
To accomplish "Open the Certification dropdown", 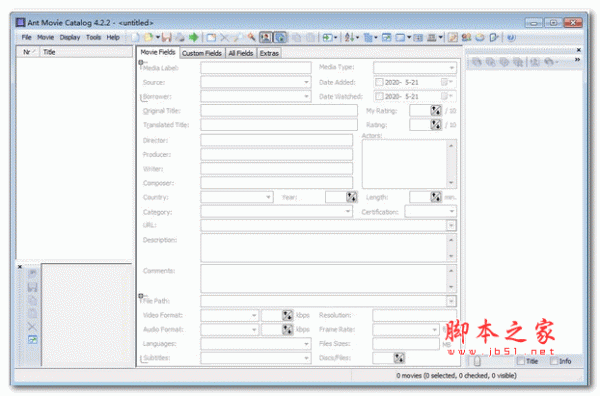I will (452, 211).
